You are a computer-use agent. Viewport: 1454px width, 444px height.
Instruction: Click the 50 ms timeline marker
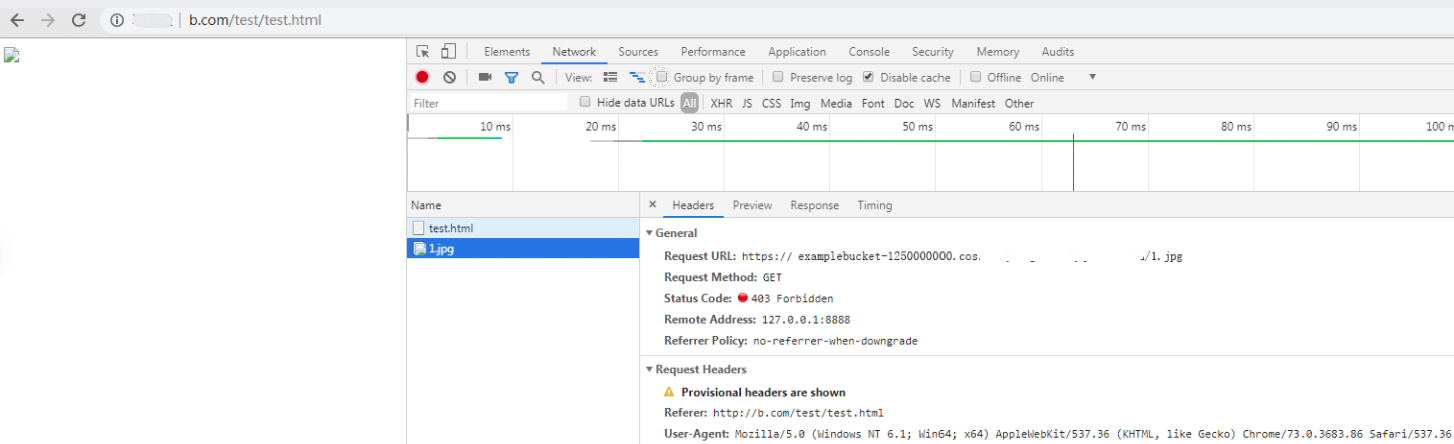[x=917, y=127]
